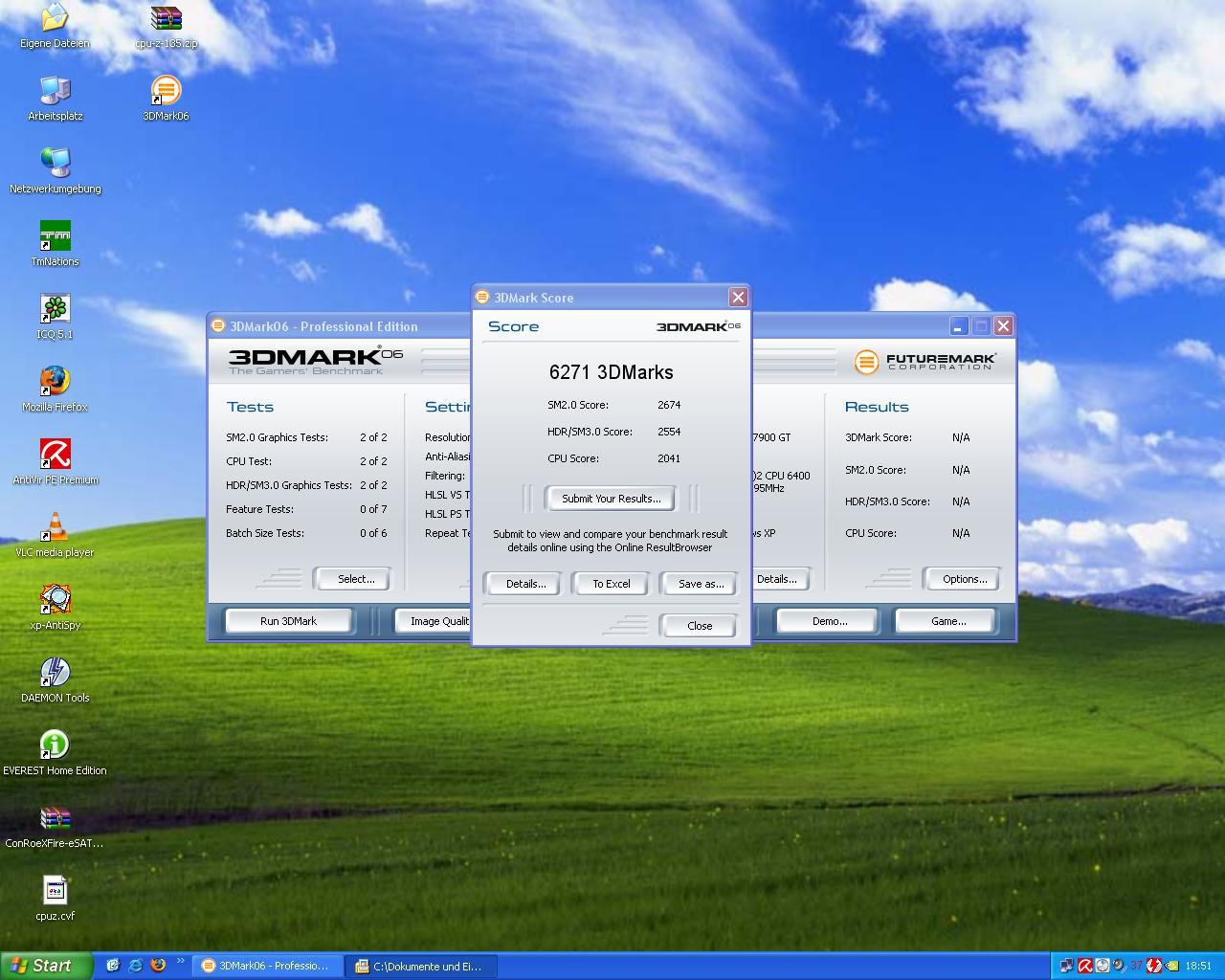Open the EVEREST Home Edition shortcut

[55, 753]
